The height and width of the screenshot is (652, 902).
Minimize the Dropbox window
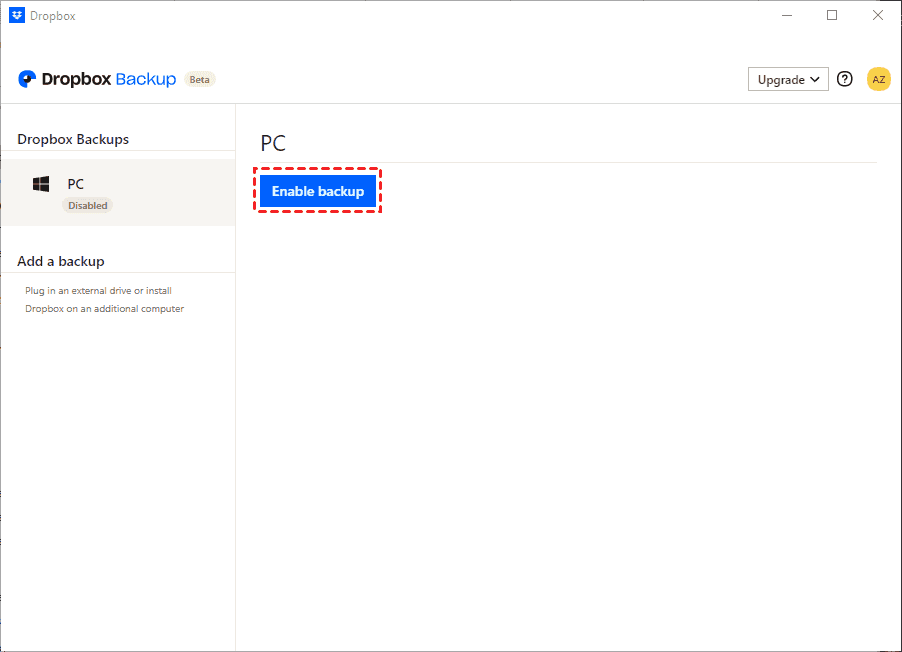[x=787, y=16]
